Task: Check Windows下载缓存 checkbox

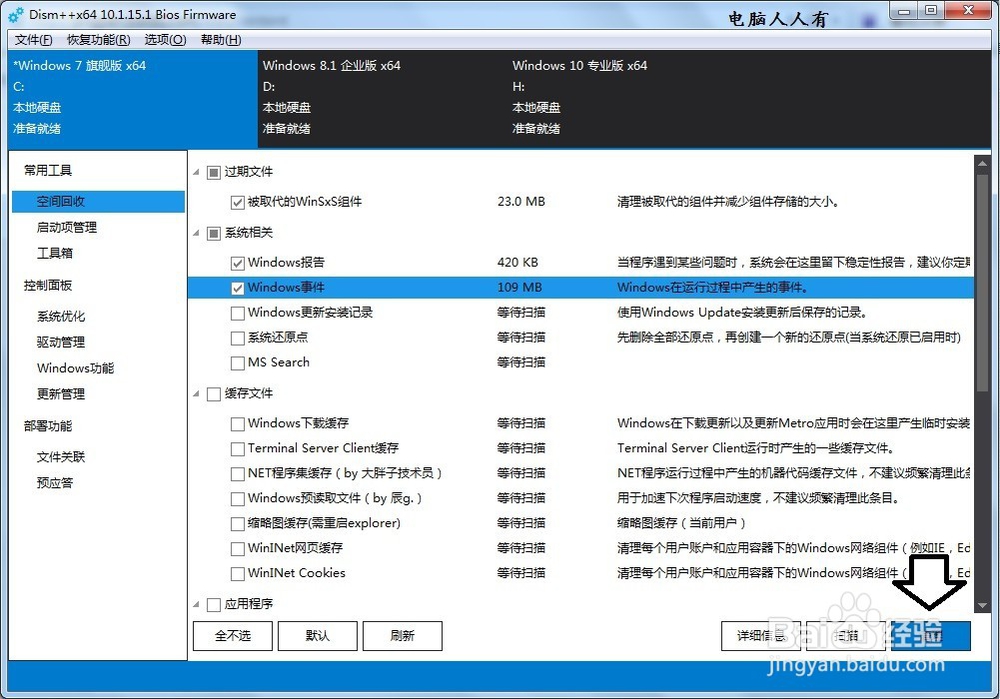Action: (x=237, y=423)
